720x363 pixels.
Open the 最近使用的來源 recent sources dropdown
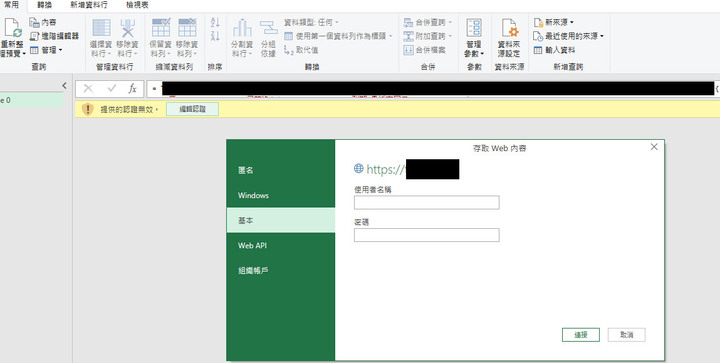[568, 36]
